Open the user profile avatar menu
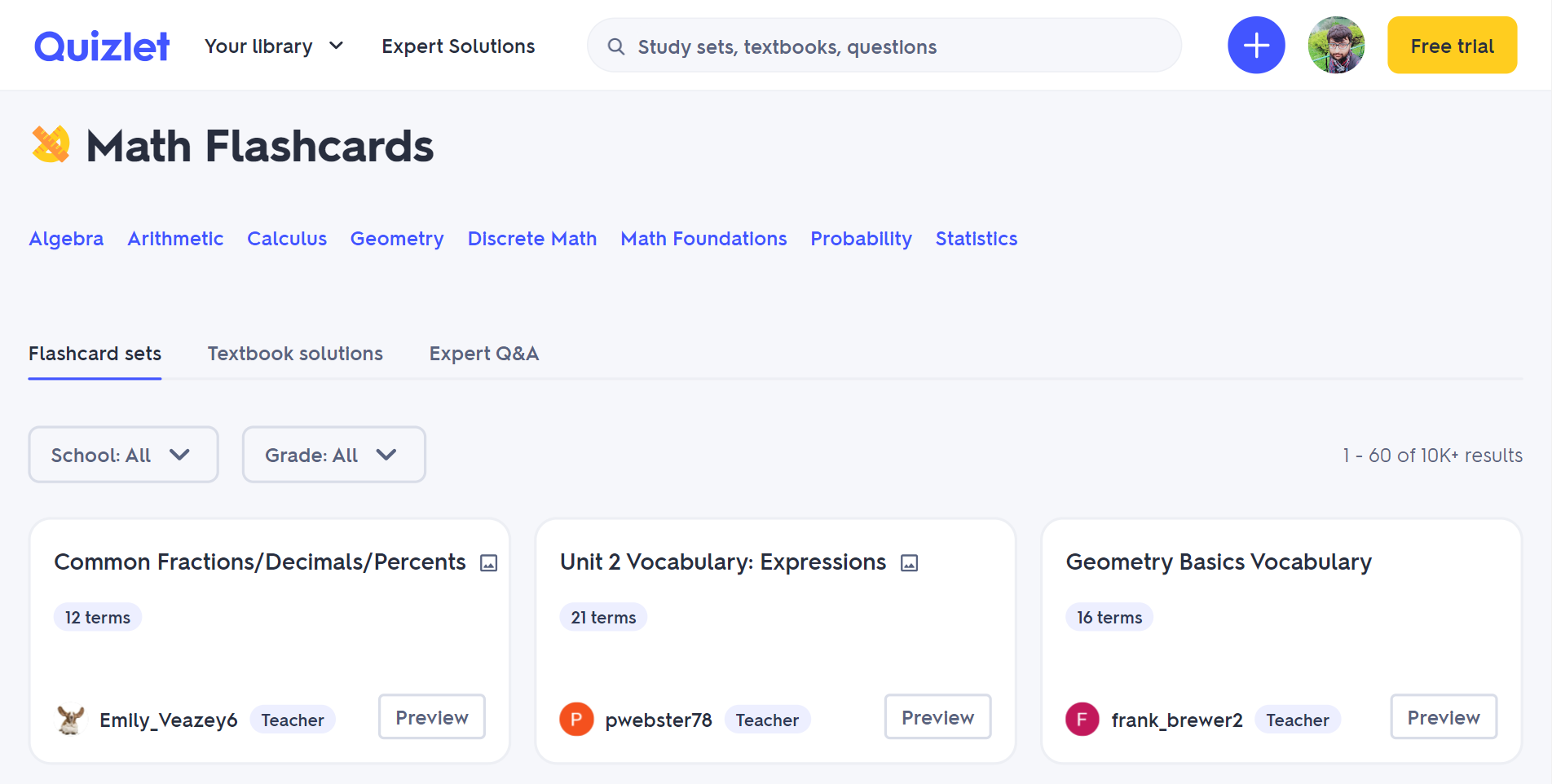The width and height of the screenshot is (1552, 784). 1336,46
